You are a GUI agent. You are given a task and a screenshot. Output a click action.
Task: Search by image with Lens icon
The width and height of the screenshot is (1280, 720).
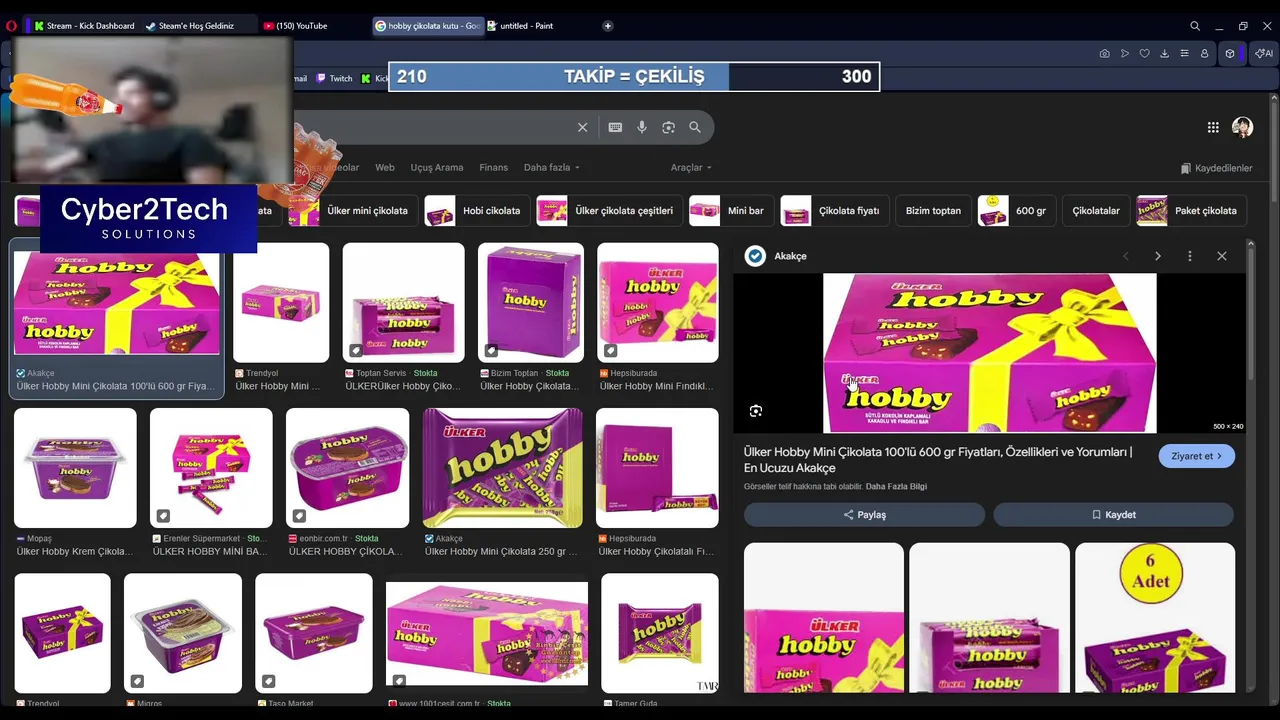(668, 127)
